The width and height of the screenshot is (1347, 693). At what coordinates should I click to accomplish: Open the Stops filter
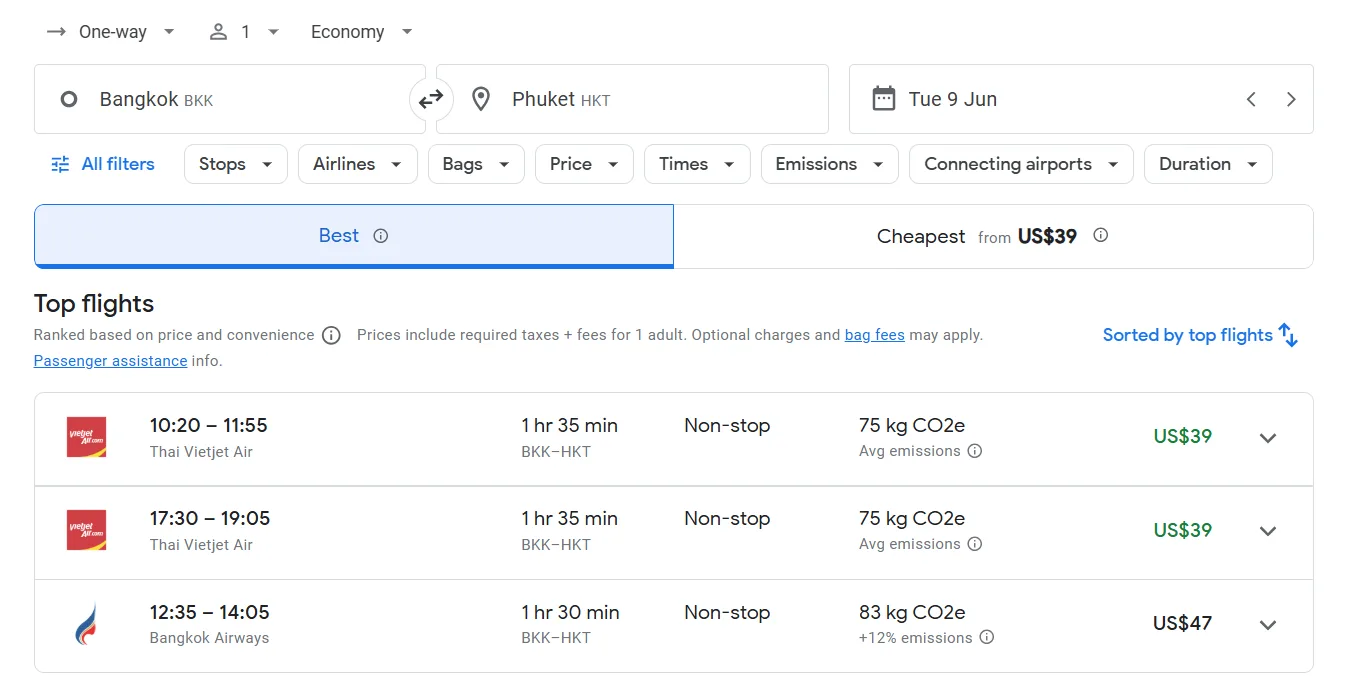click(235, 164)
